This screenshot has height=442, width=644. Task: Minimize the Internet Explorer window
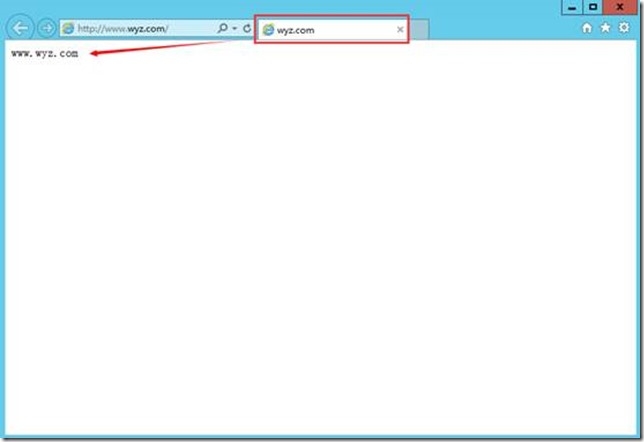tap(572, 7)
